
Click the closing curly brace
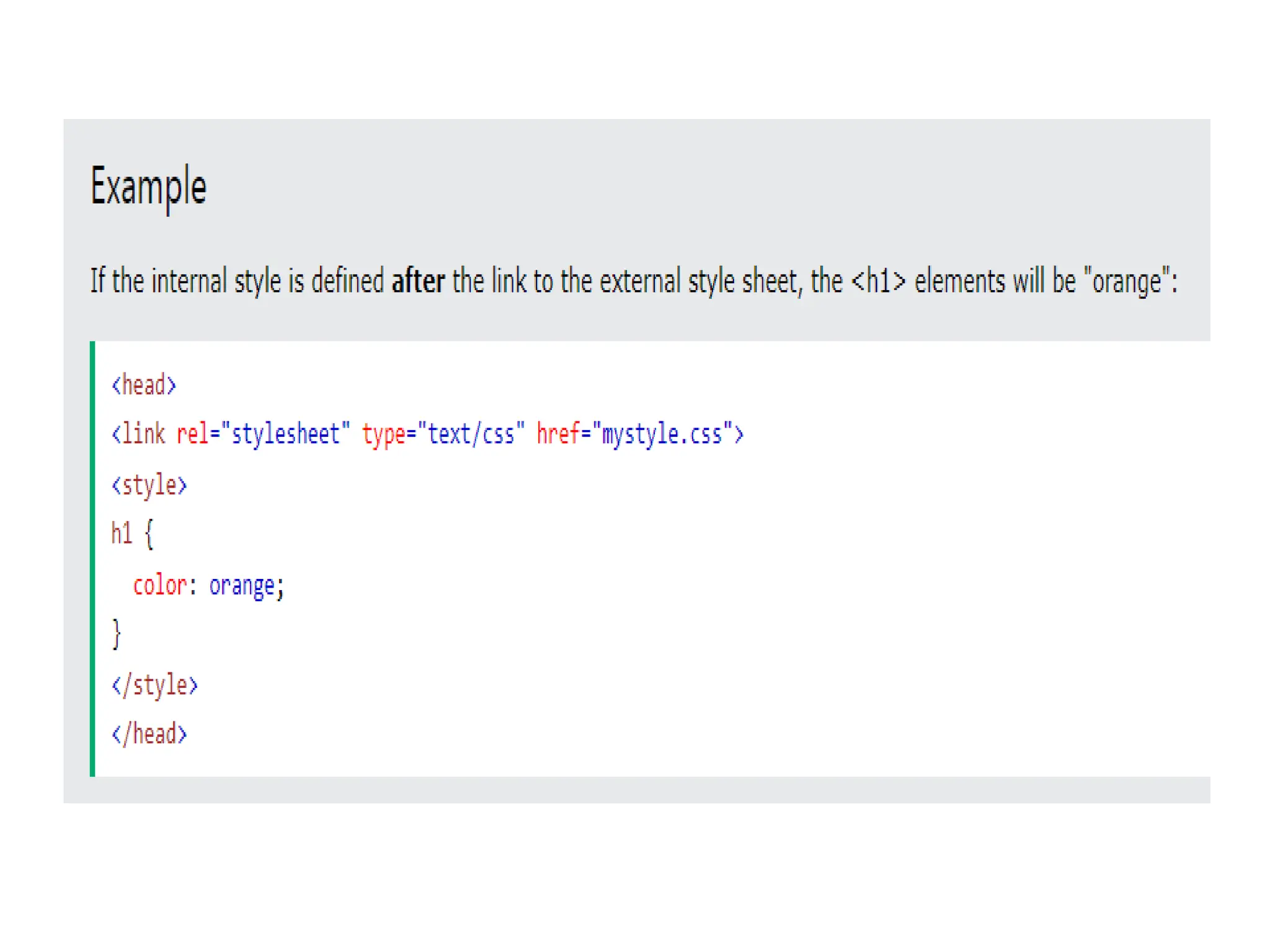(116, 634)
